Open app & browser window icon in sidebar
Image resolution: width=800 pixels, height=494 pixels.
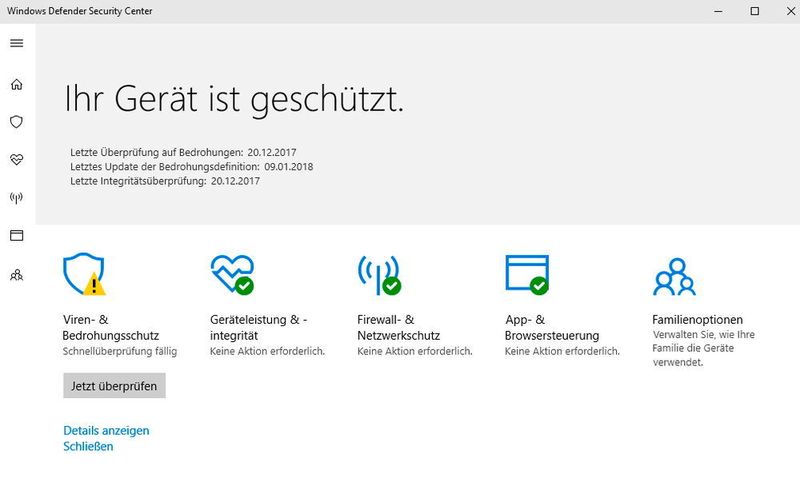[x=17, y=235]
